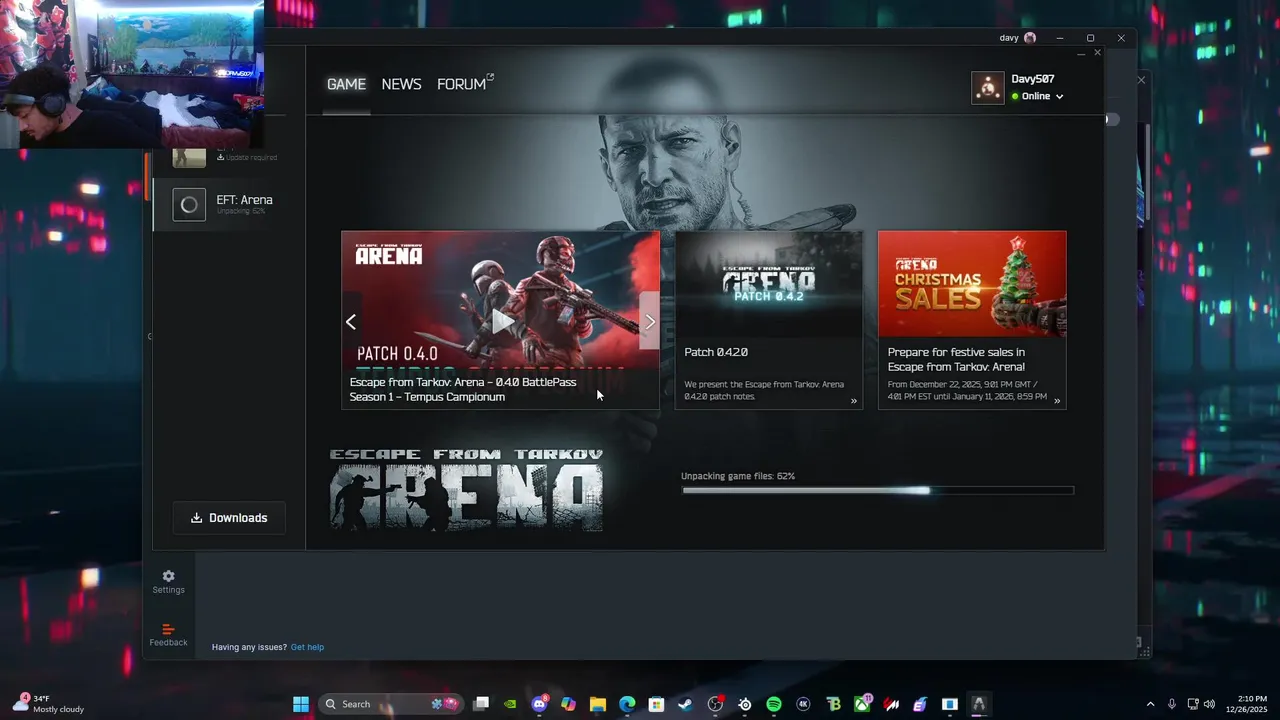Select EFT: Arena in the game list
This screenshot has height=720, width=1280.
point(228,205)
